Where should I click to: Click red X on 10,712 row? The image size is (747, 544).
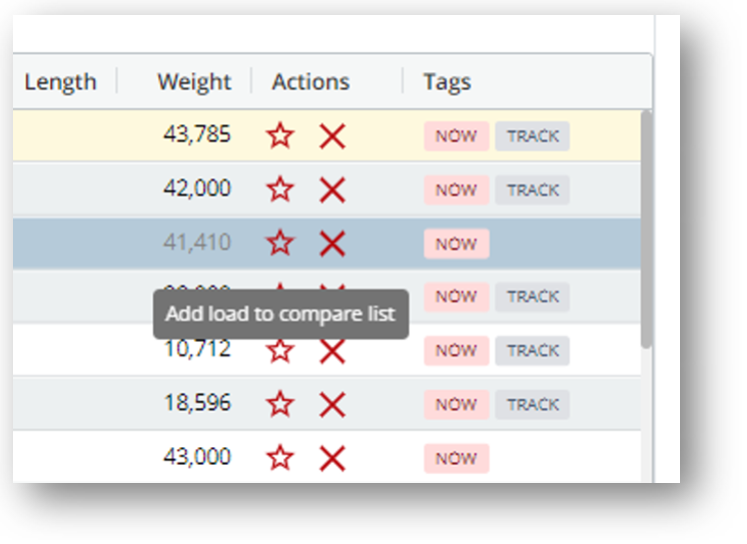(x=332, y=351)
